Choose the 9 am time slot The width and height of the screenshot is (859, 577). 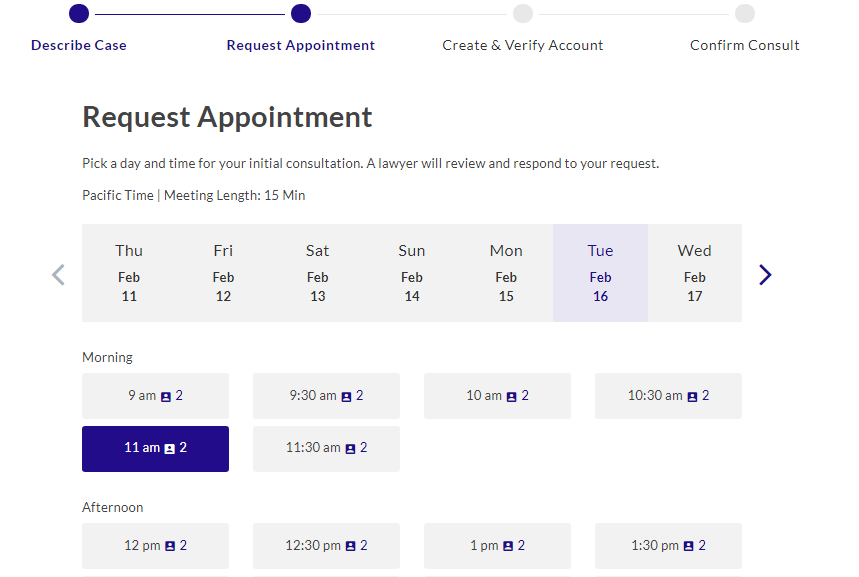(x=156, y=396)
